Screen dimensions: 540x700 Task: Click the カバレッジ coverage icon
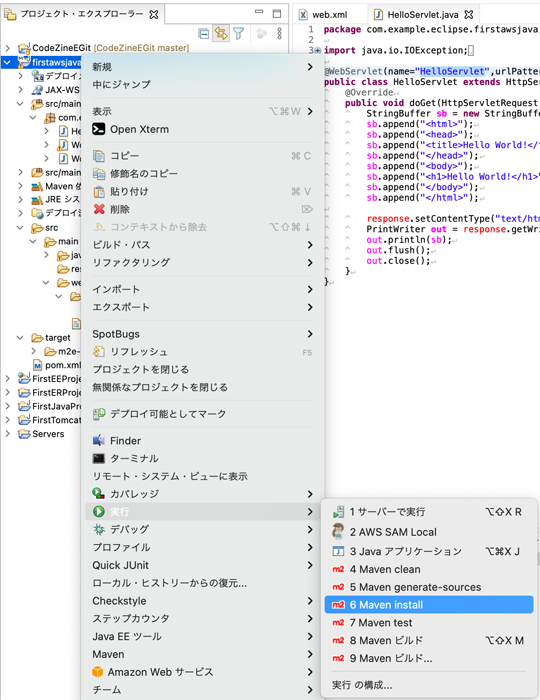pyautogui.click(x=99, y=494)
